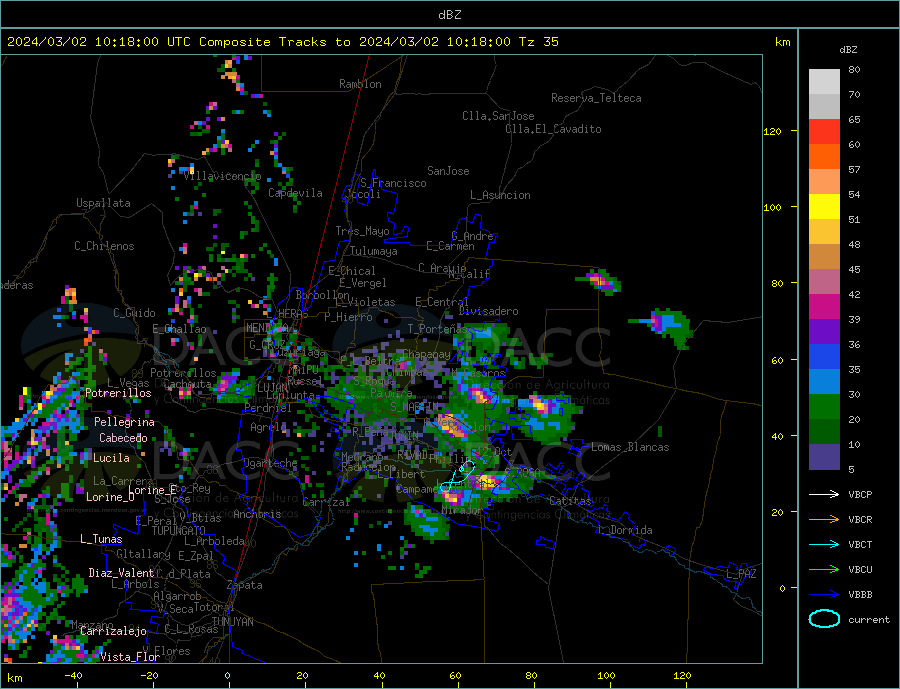Click the green VBCU arrow legend icon
The width and height of the screenshot is (900, 689).
(824, 570)
